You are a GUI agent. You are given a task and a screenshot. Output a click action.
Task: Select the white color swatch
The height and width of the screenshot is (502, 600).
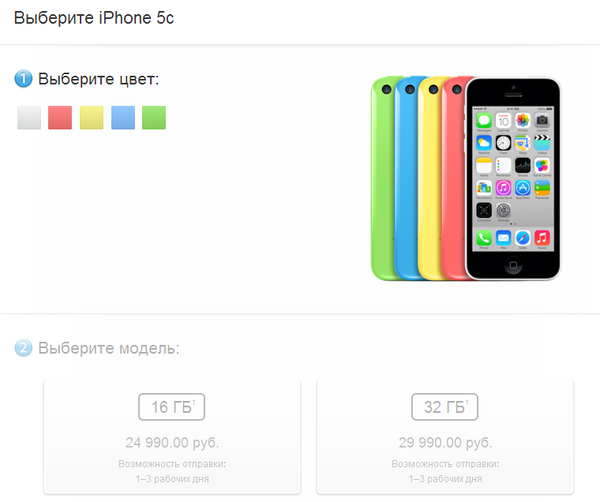coord(29,117)
